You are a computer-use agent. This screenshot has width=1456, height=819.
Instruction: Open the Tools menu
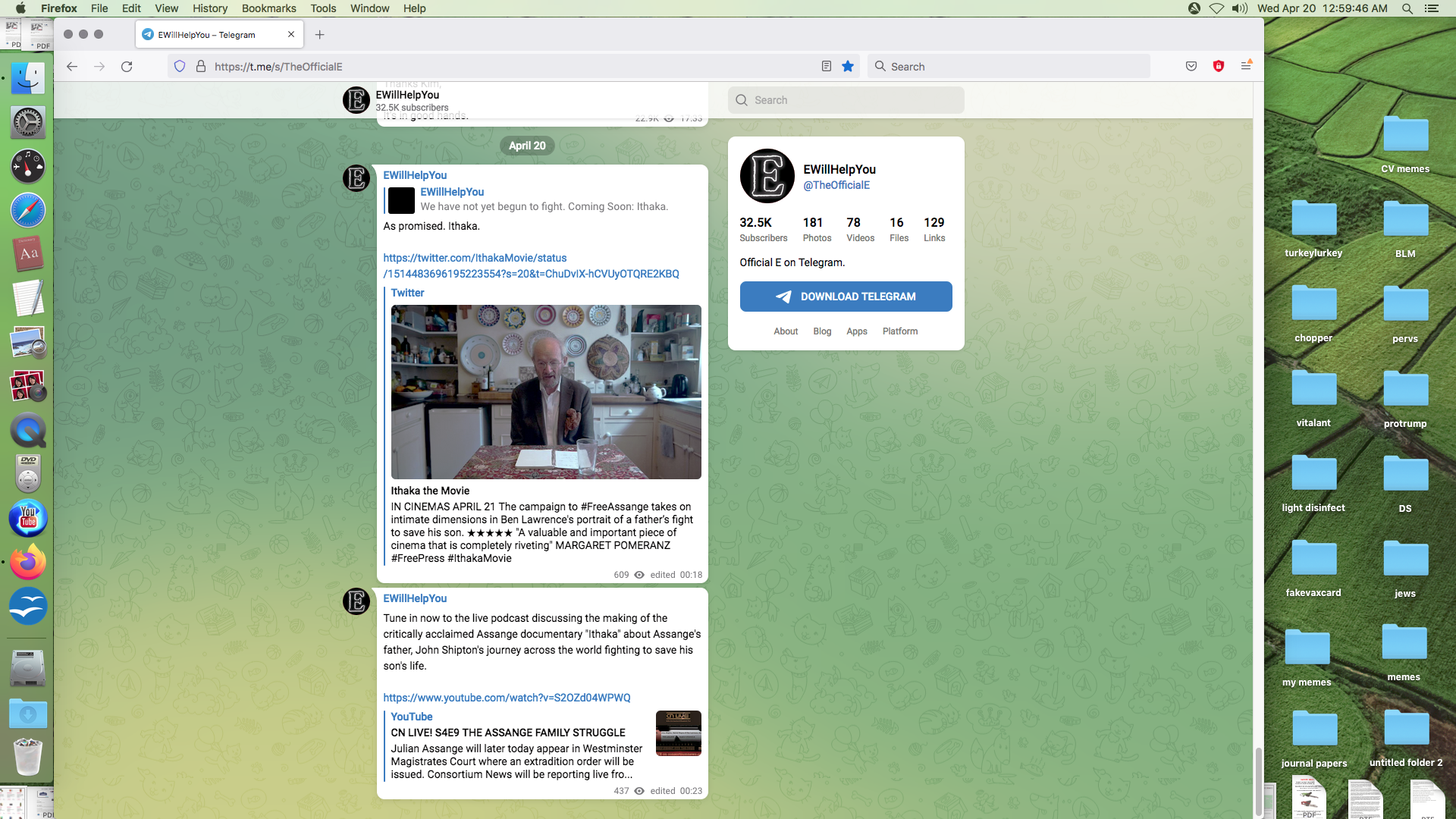[x=323, y=8]
